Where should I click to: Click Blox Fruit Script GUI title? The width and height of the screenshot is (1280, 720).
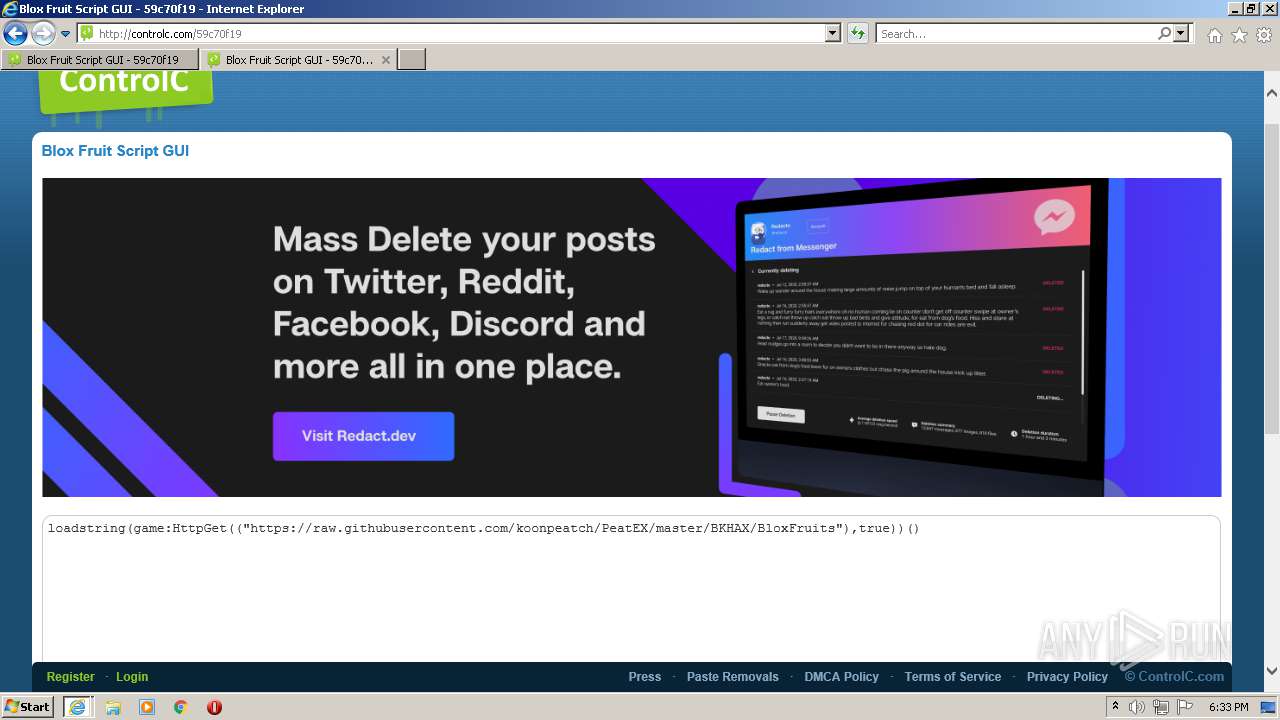pos(115,151)
